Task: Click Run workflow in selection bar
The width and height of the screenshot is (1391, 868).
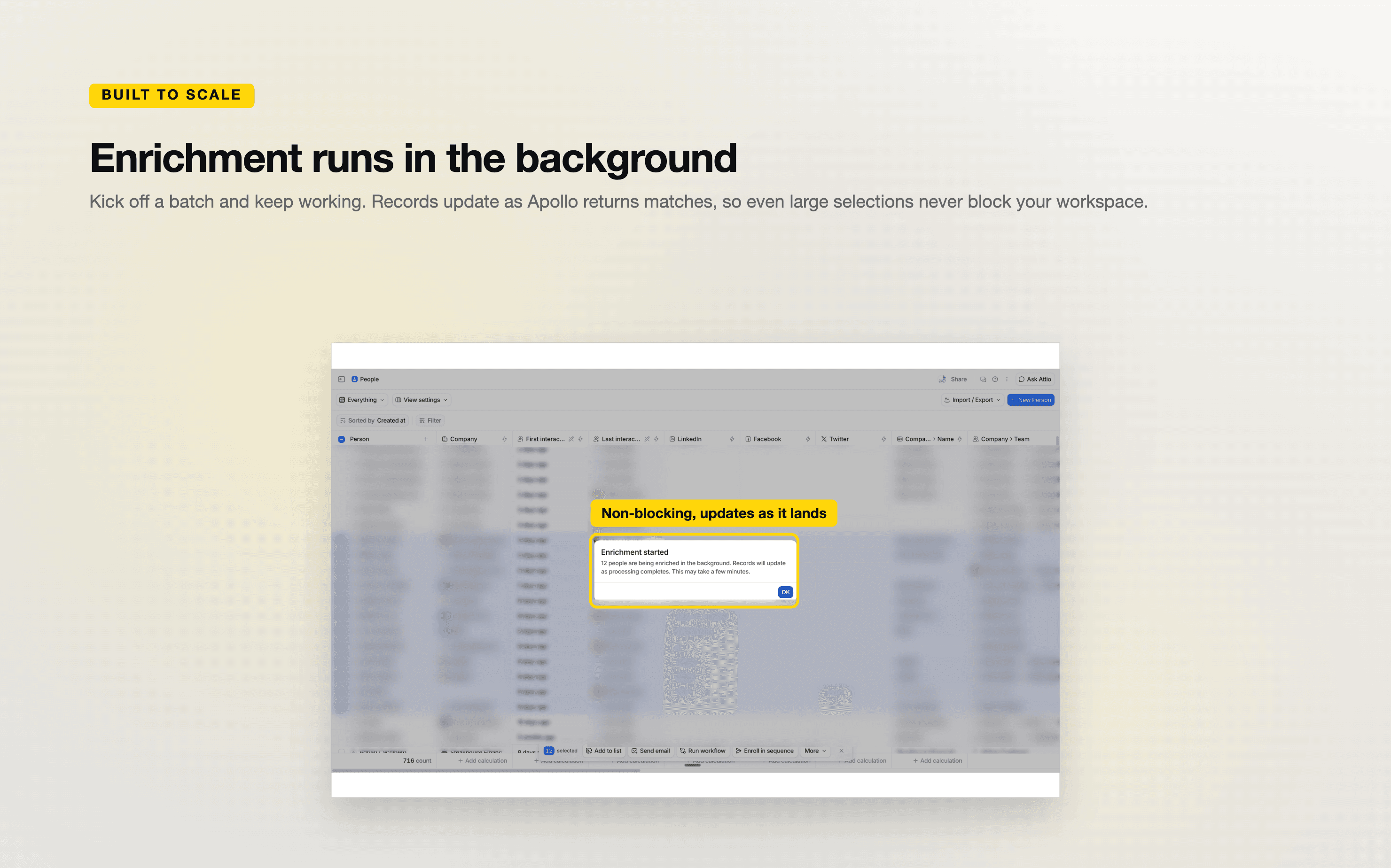Action: click(703, 750)
